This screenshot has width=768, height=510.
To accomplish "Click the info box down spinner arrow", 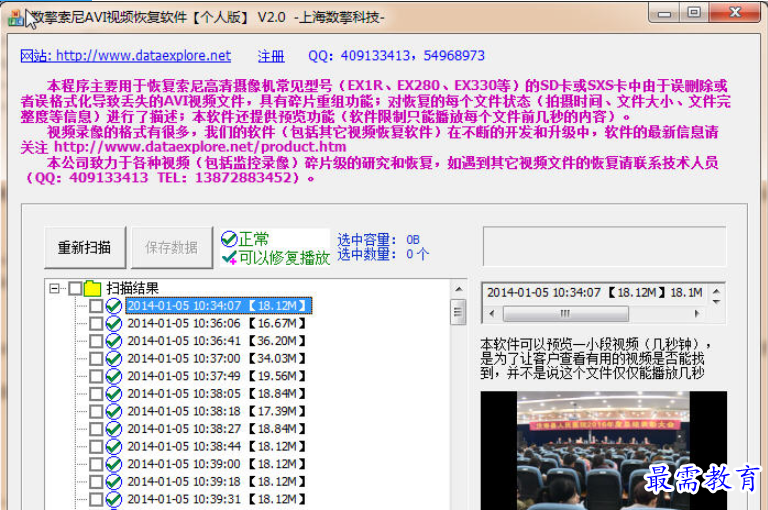I will 716,301.
